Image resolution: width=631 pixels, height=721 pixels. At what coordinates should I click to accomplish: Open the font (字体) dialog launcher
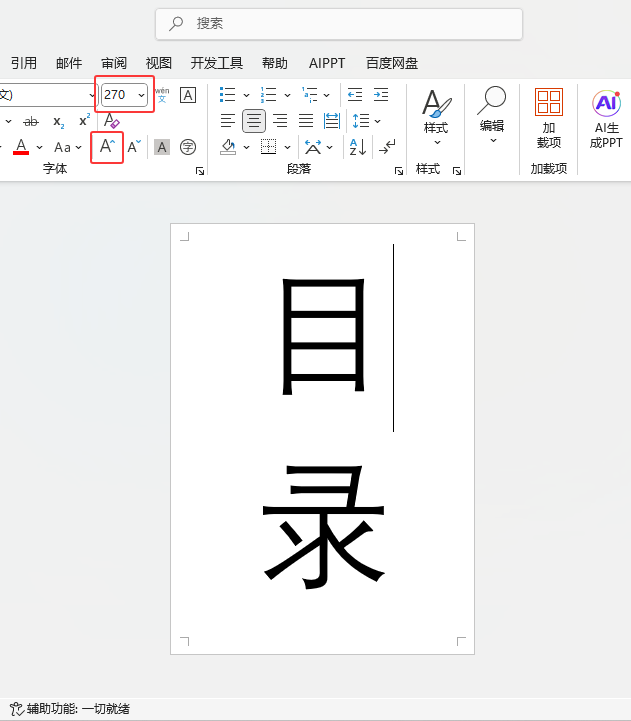click(x=200, y=171)
